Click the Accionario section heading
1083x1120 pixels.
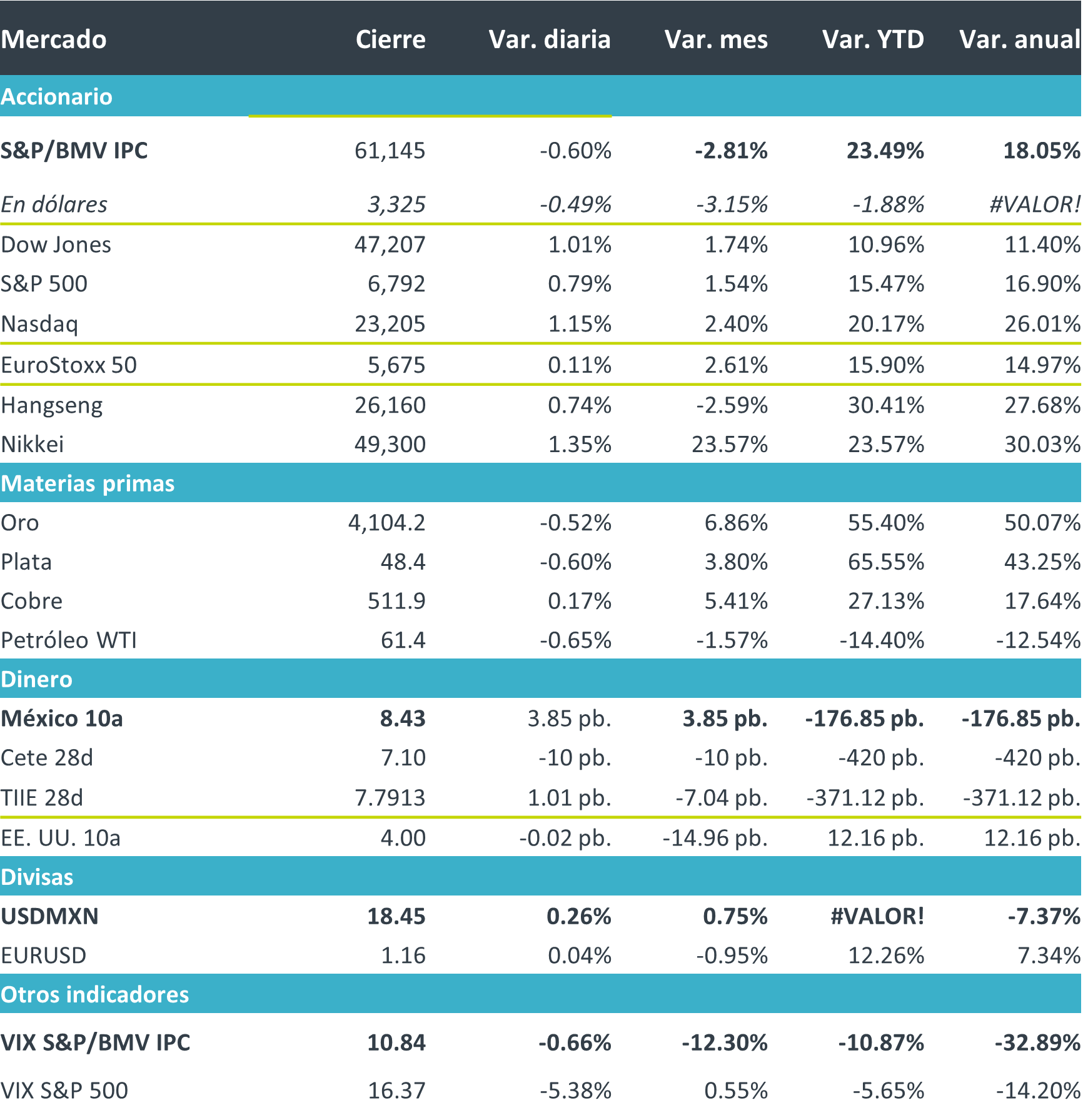click(56, 97)
